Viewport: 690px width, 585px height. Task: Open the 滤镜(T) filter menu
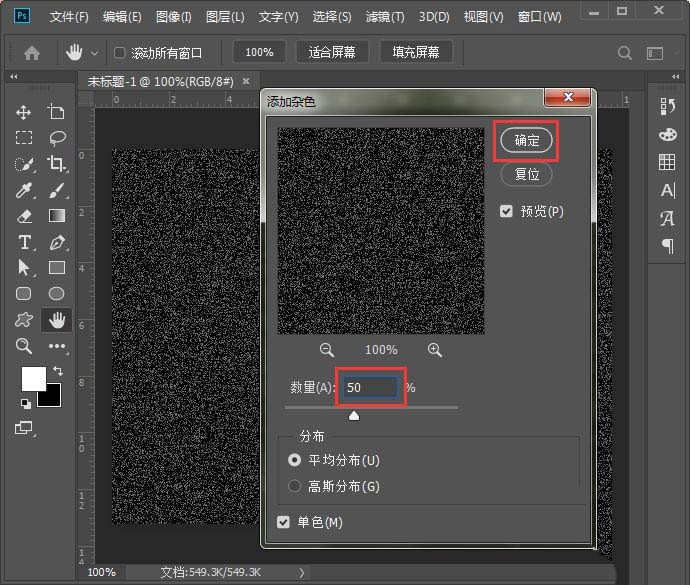[385, 17]
